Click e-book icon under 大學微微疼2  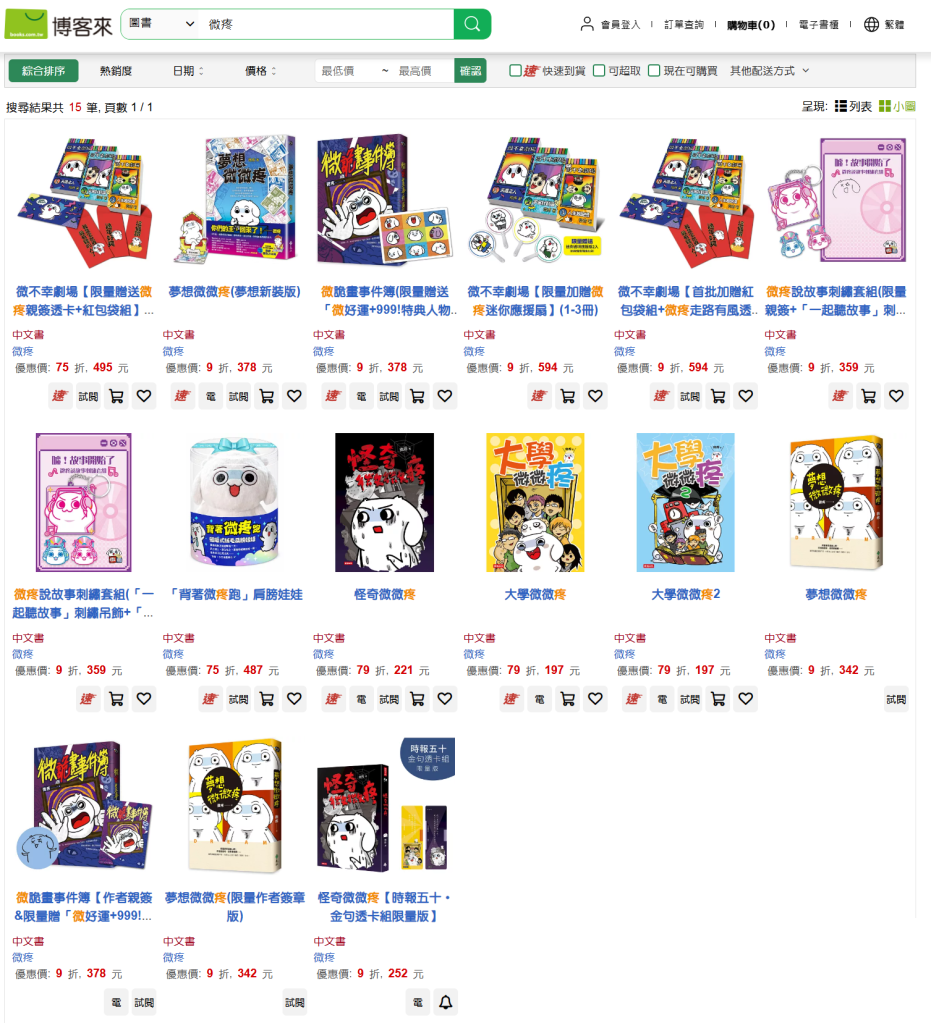(x=662, y=699)
